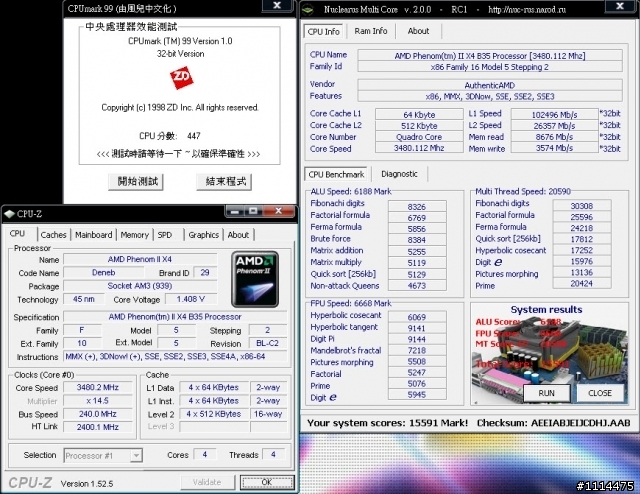Click the AMD Phenom II logo in CPU-Z

pyautogui.click(x=255, y=279)
